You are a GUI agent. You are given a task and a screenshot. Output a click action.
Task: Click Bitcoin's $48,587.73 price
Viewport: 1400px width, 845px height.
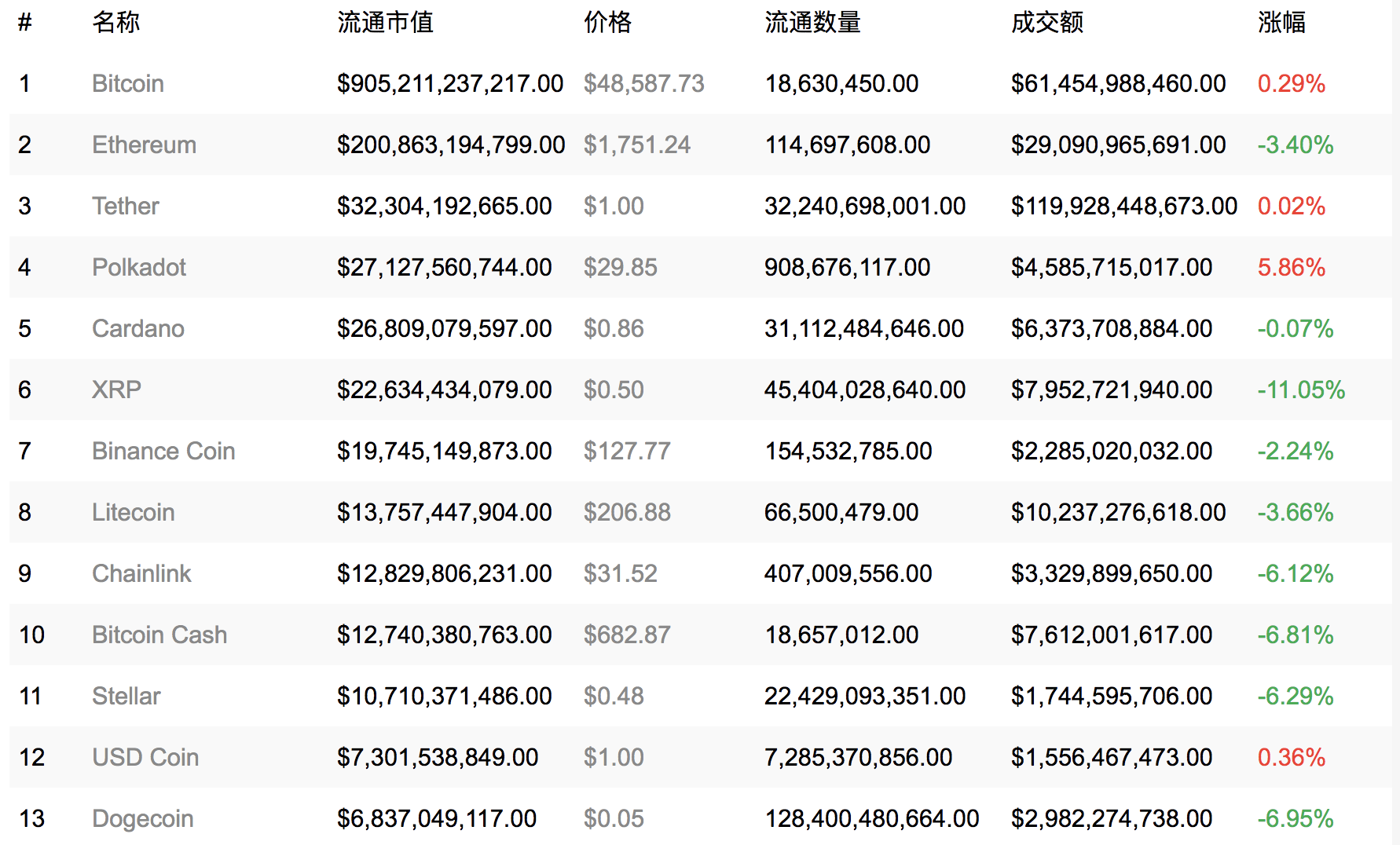pyautogui.click(x=643, y=83)
